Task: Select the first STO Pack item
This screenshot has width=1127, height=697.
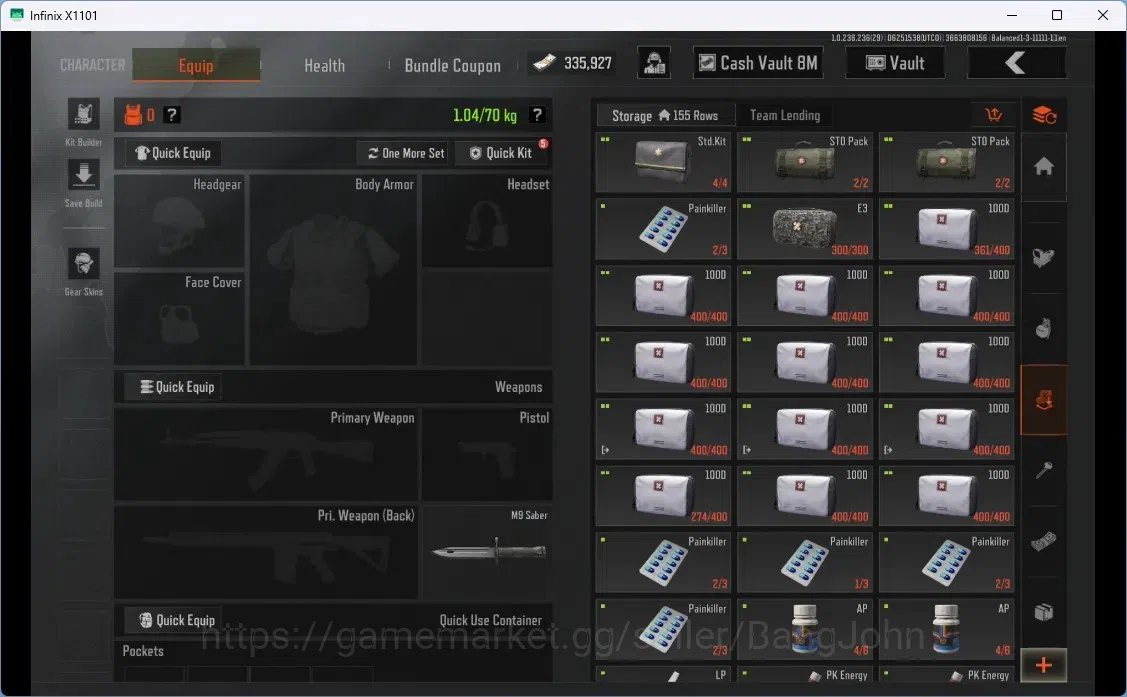Action: [x=805, y=161]
